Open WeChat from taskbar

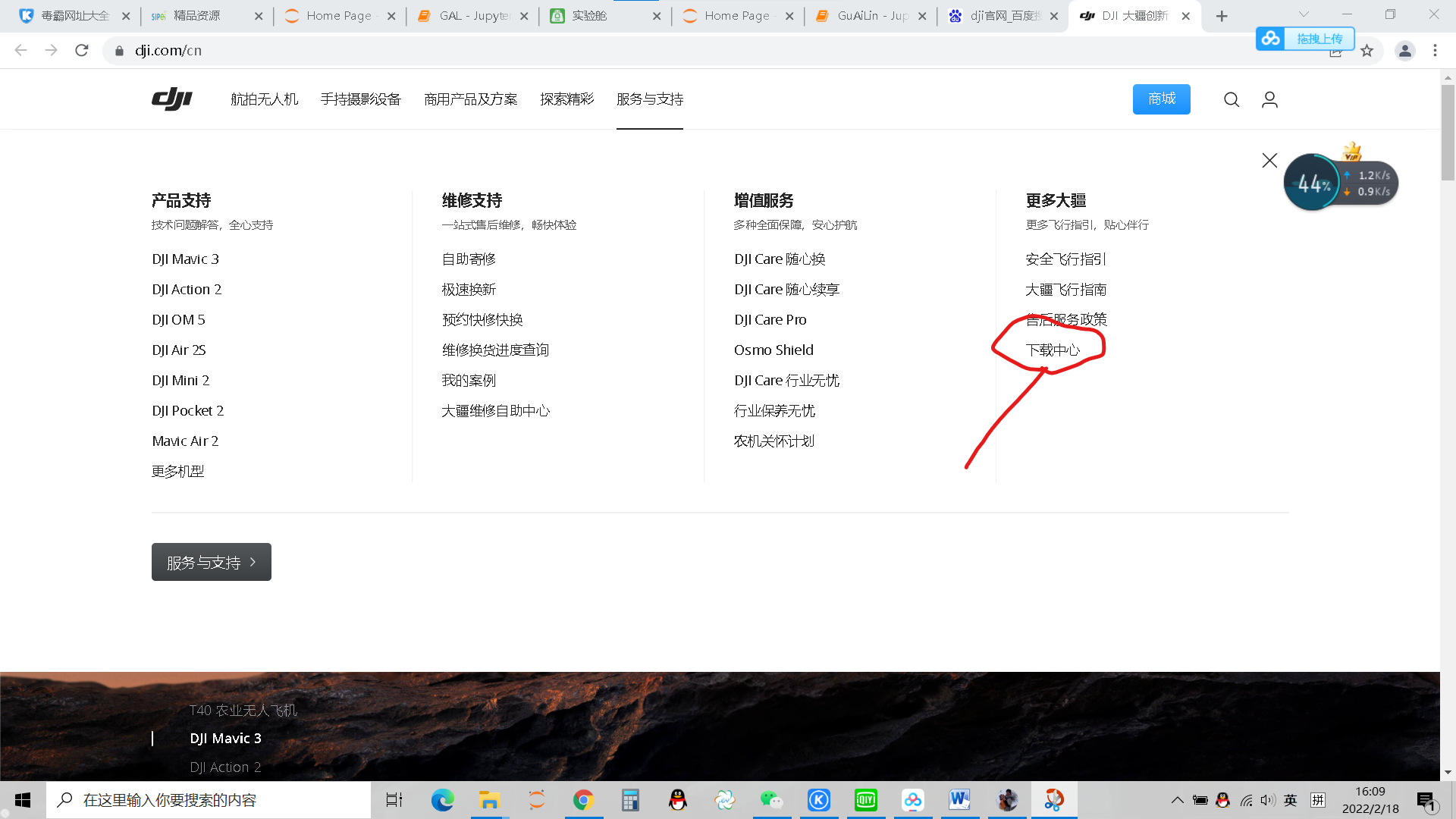771,800
